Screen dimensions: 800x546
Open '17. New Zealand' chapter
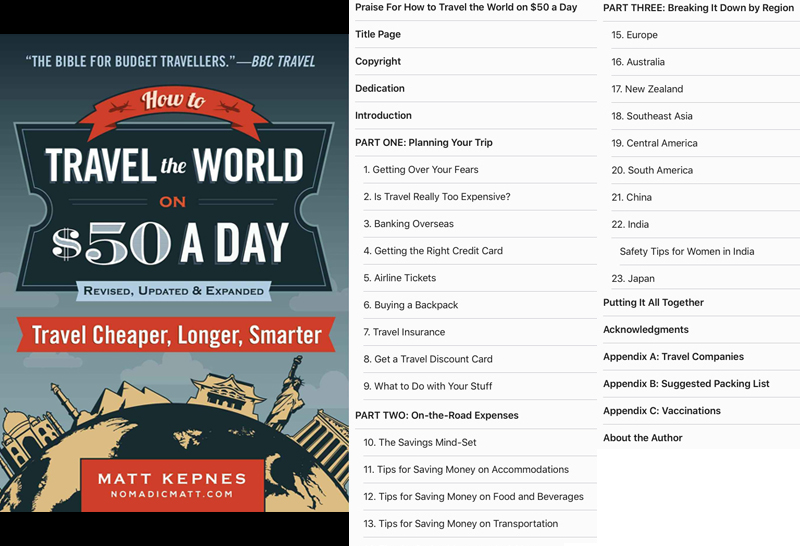click(x=706, y=89)
